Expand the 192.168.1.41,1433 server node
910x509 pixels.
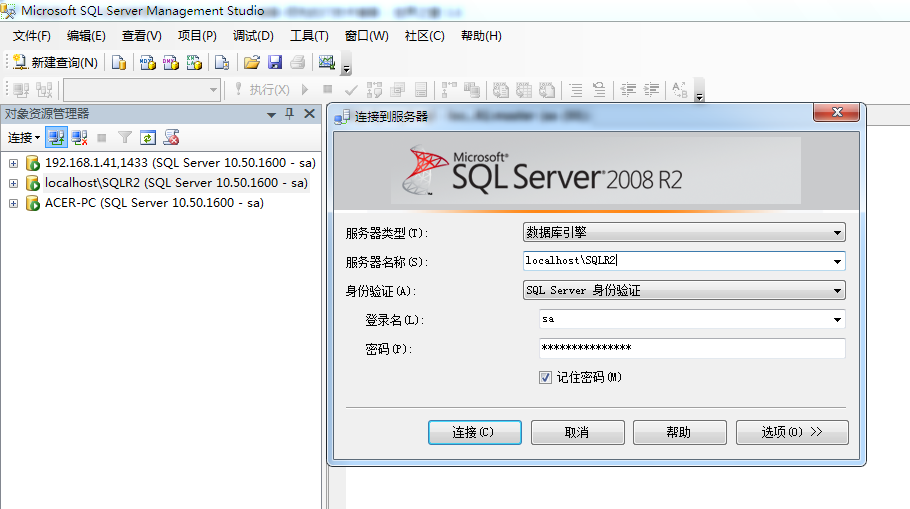(13, 164)
